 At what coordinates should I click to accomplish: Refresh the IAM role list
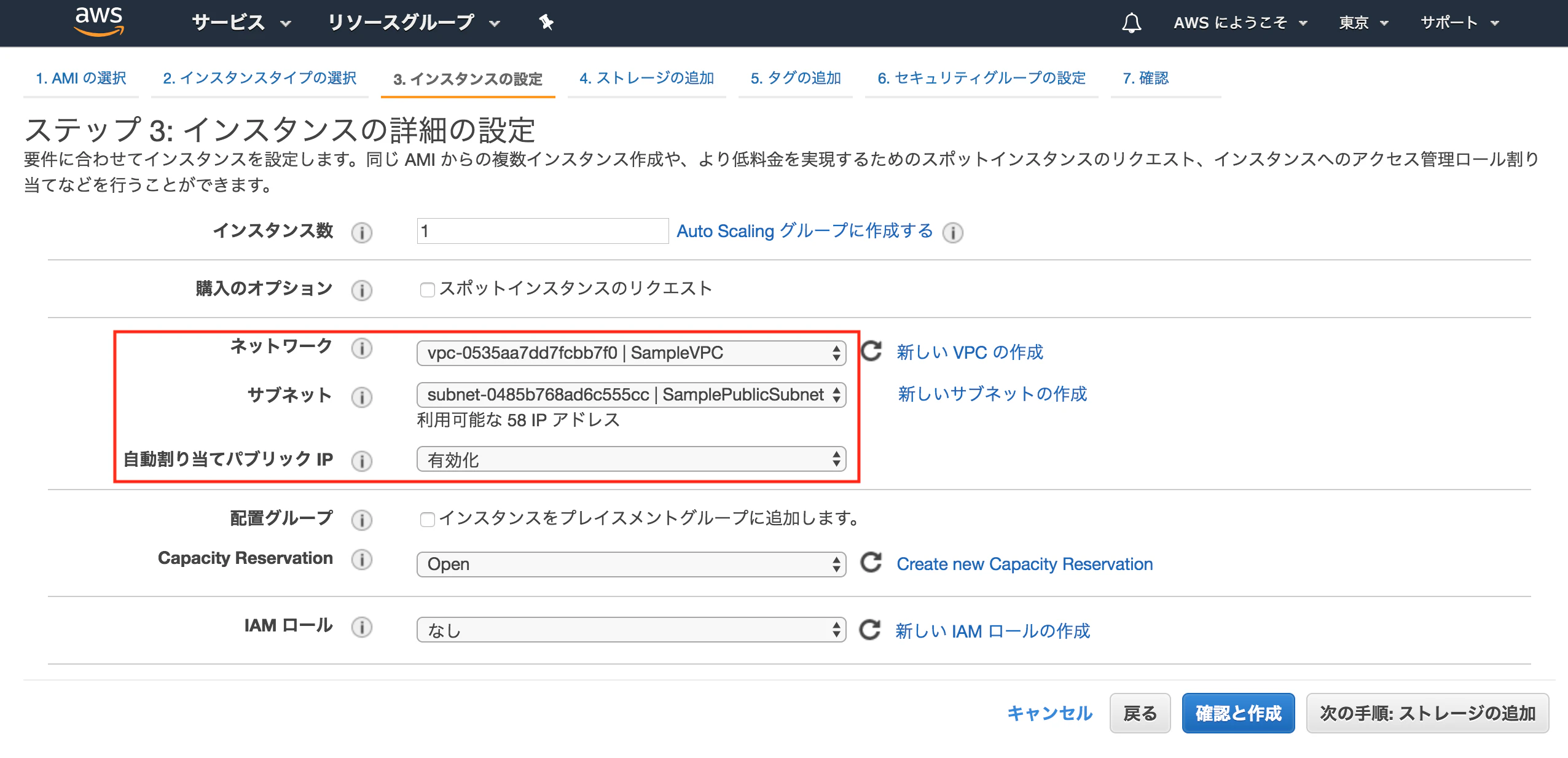tap(870, 630)
